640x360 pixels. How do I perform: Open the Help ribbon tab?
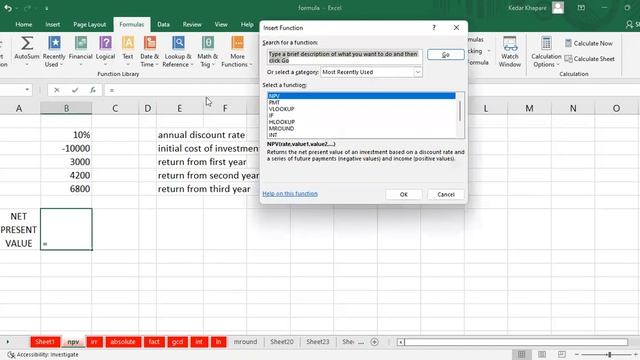[247, 24]
